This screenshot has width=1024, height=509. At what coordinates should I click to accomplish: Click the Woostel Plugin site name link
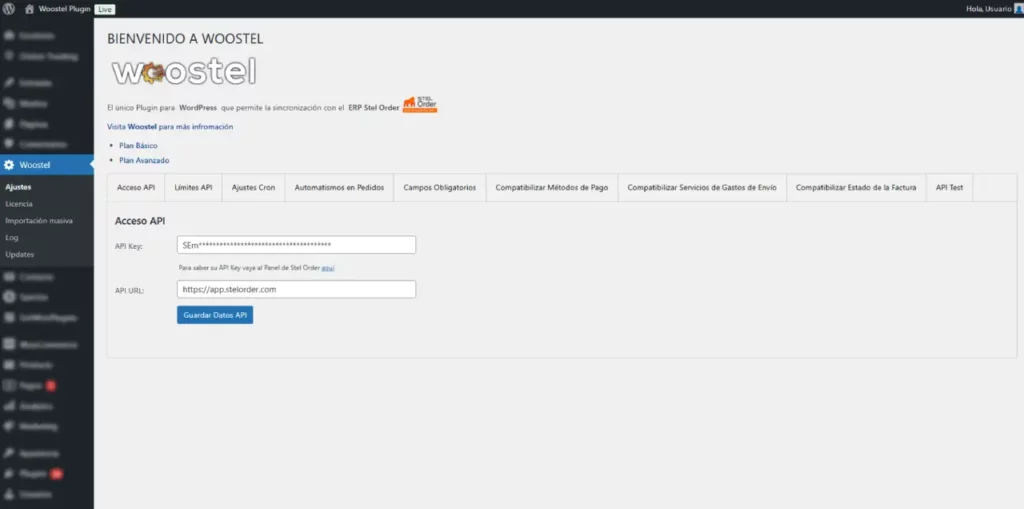point(65,9)
